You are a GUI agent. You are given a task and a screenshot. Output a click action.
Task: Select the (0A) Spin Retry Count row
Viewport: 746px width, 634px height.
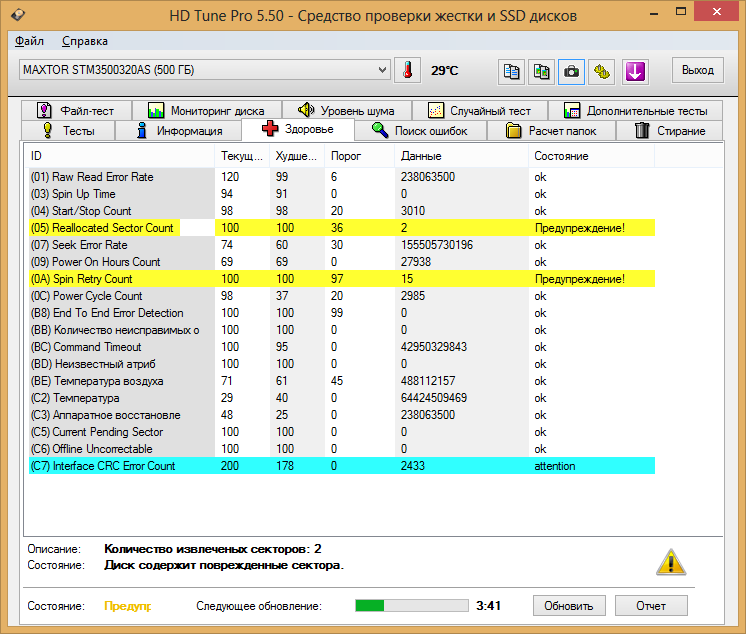pos(342,279)
